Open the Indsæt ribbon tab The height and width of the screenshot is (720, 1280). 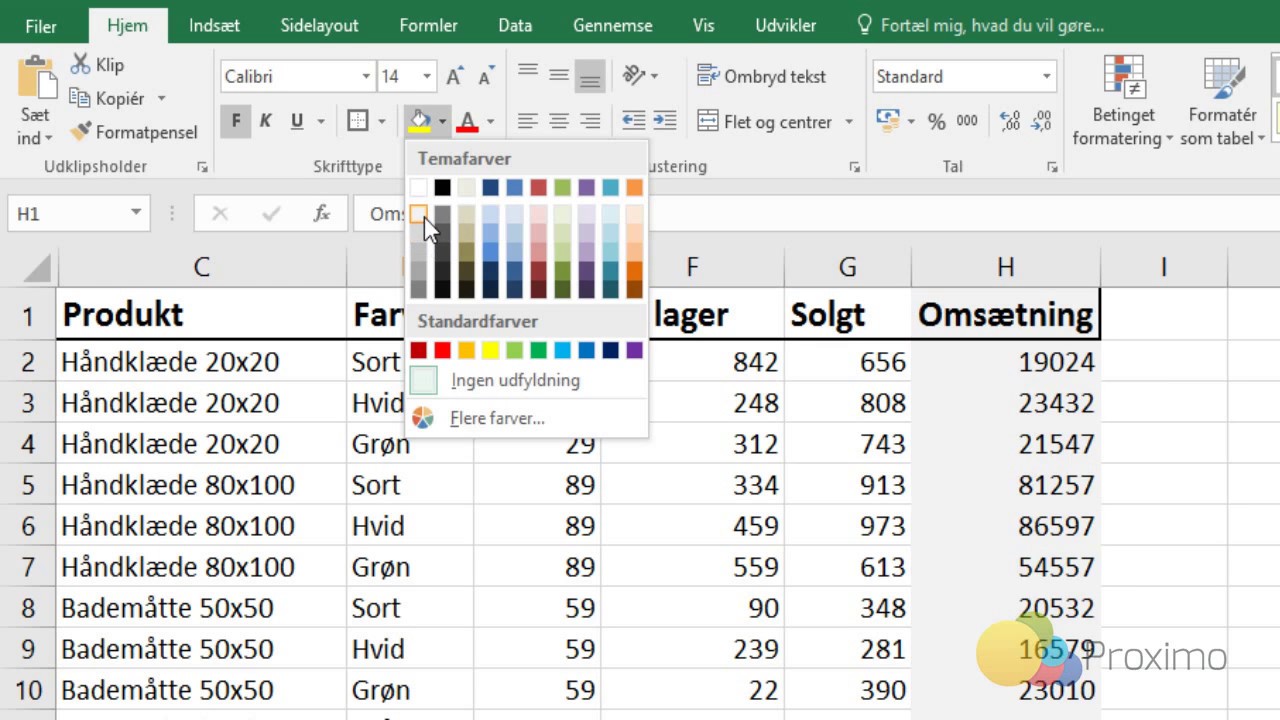[x=214, y=26]
